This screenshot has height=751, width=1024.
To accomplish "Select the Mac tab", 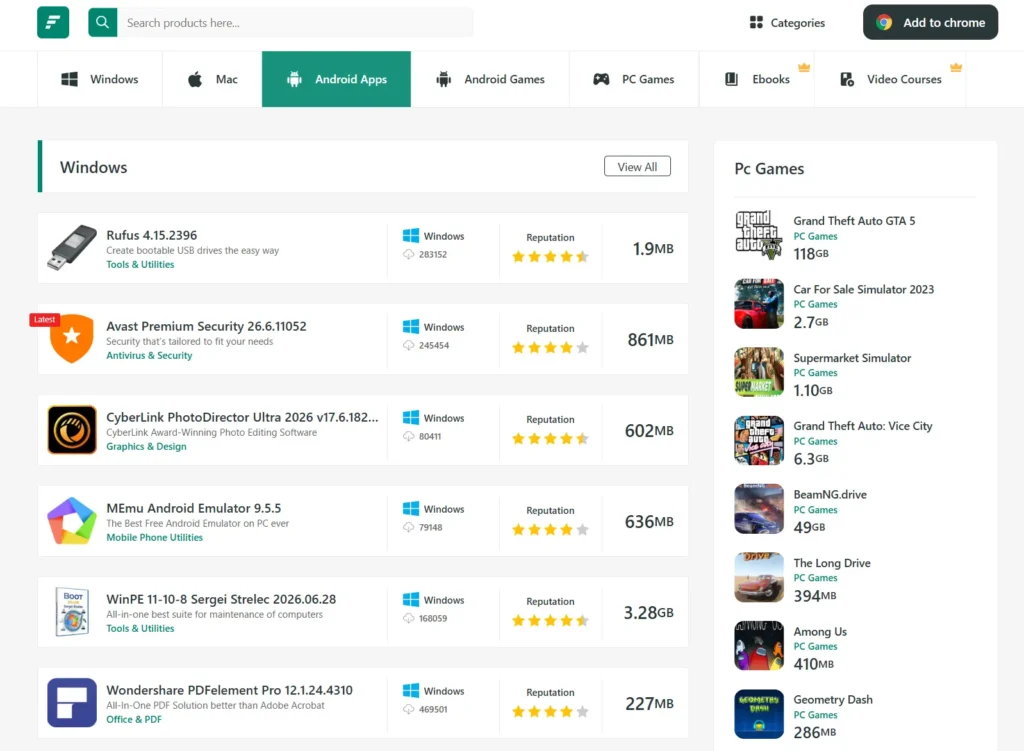I will coord(212,79).
